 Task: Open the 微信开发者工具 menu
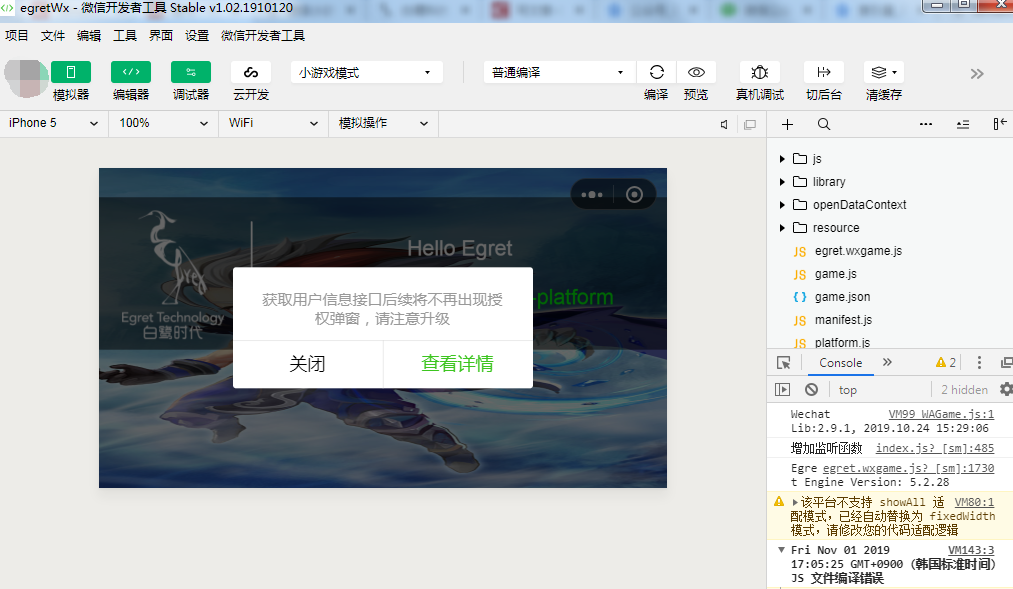tap(263, 36)
